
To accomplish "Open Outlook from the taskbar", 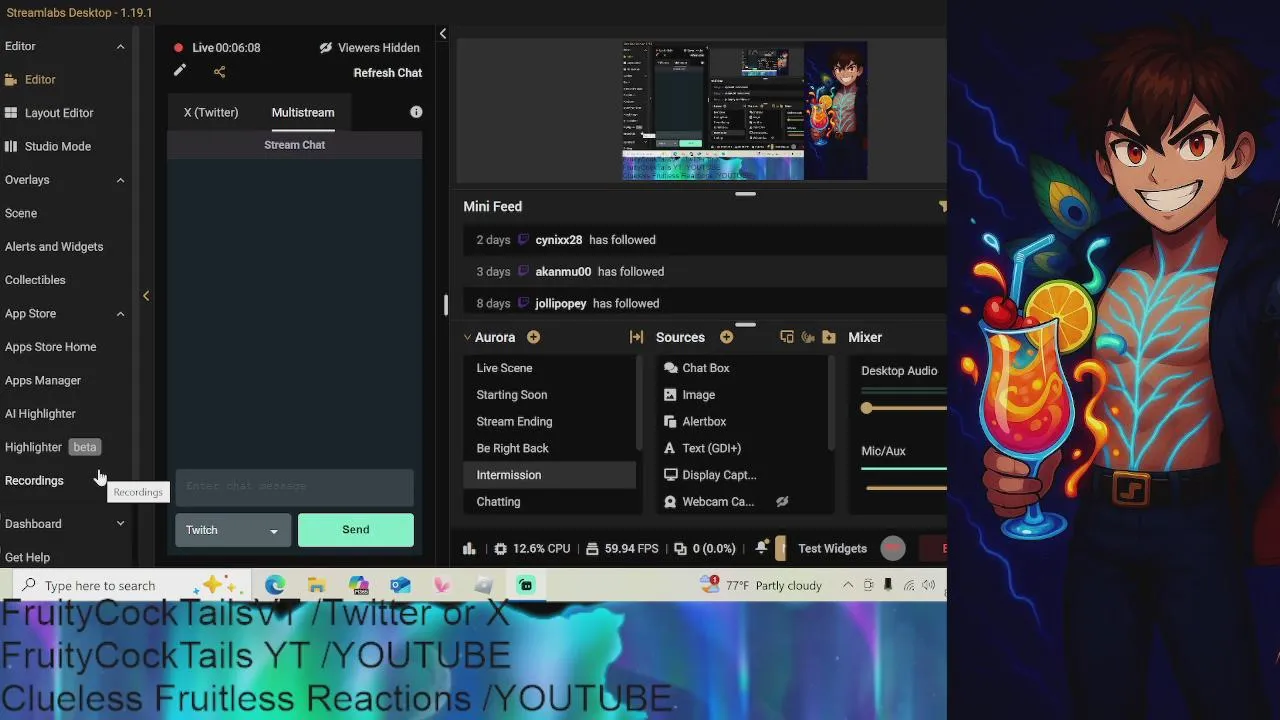I will [400, 585].
